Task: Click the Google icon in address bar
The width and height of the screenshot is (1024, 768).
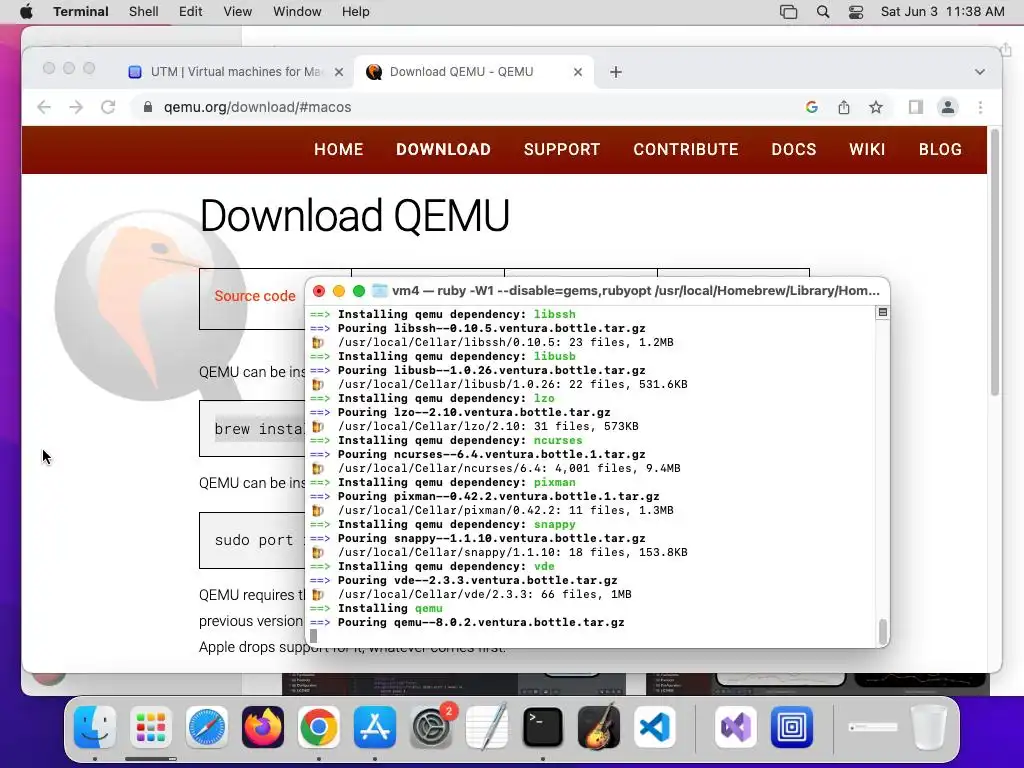Action: [x=812, y=107]
